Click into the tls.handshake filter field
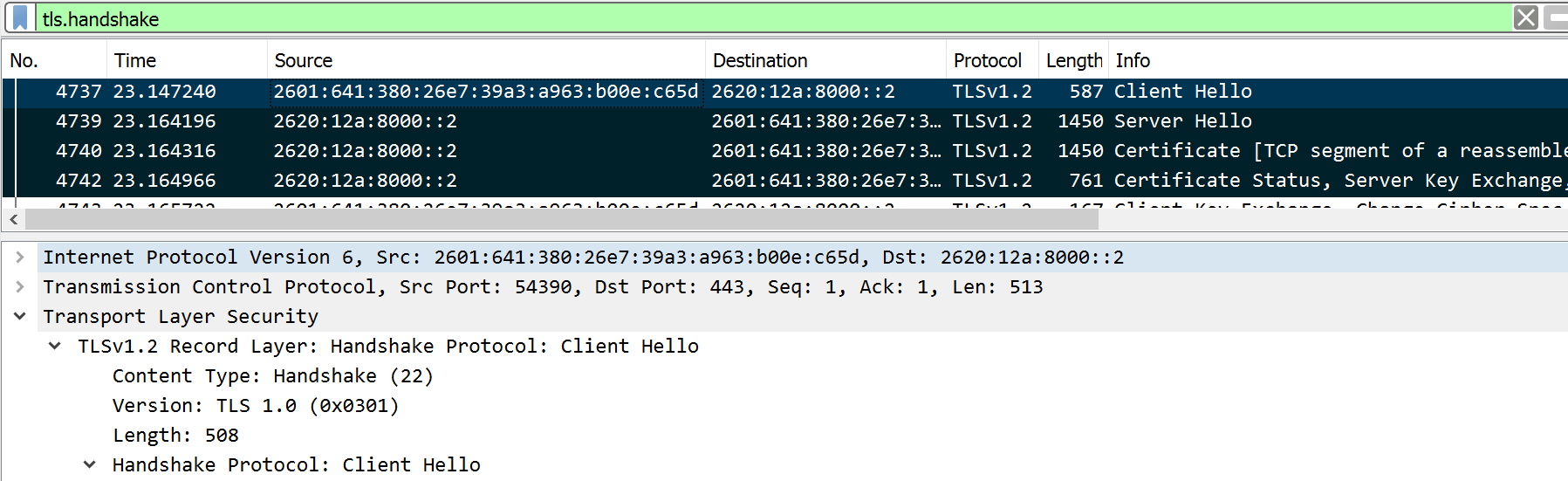 point(698,18)
